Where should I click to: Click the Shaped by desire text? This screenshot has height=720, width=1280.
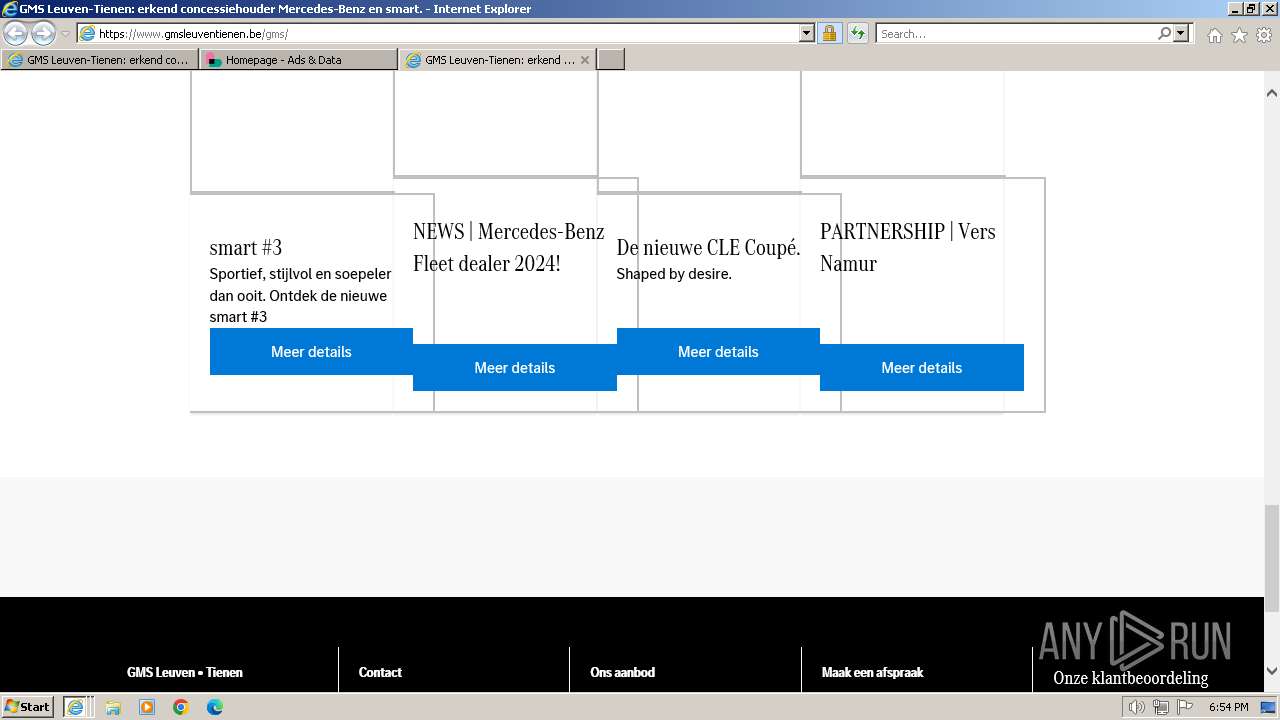click(x=674, y=274)
